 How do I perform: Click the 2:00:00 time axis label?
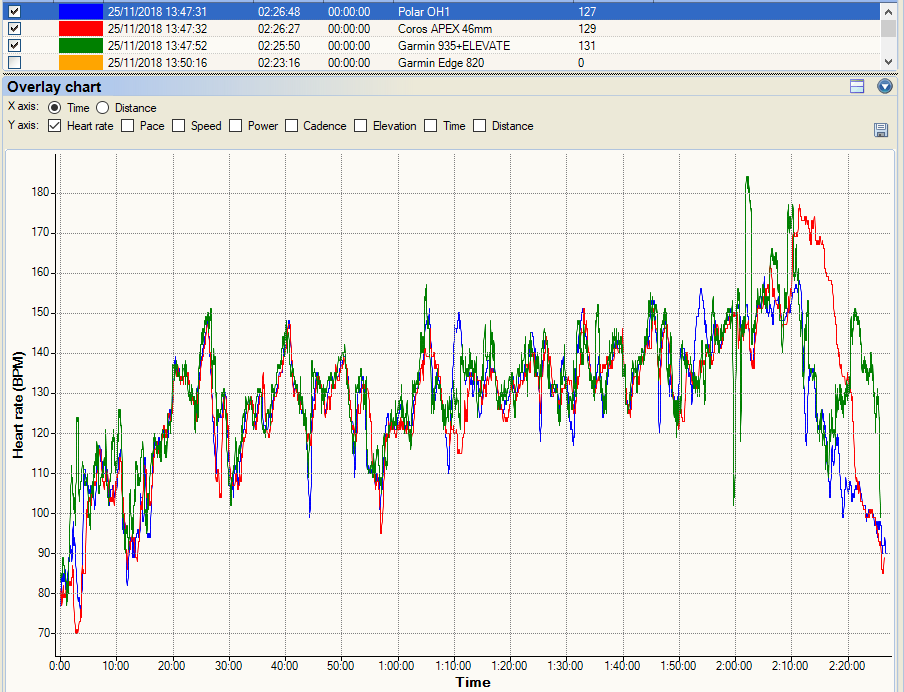pos(733,665)
